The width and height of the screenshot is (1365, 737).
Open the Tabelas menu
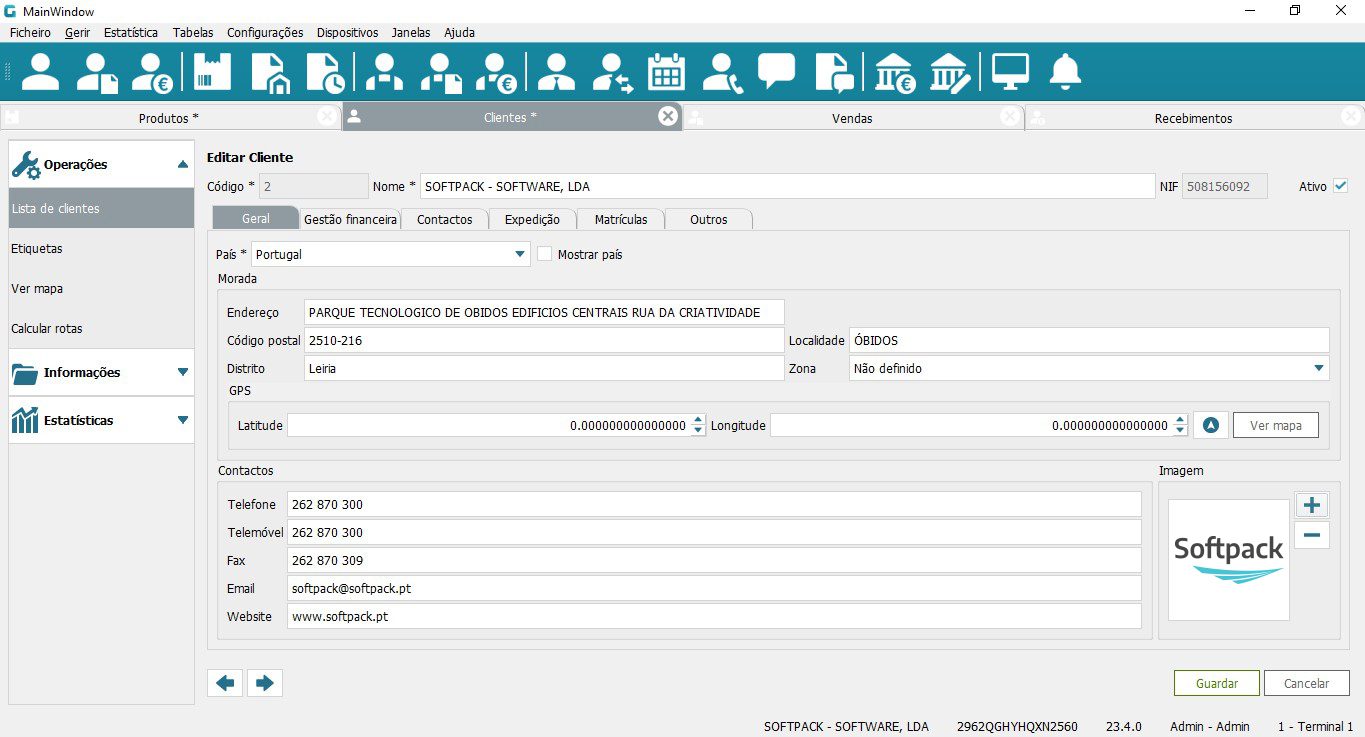tap(193, 32)
